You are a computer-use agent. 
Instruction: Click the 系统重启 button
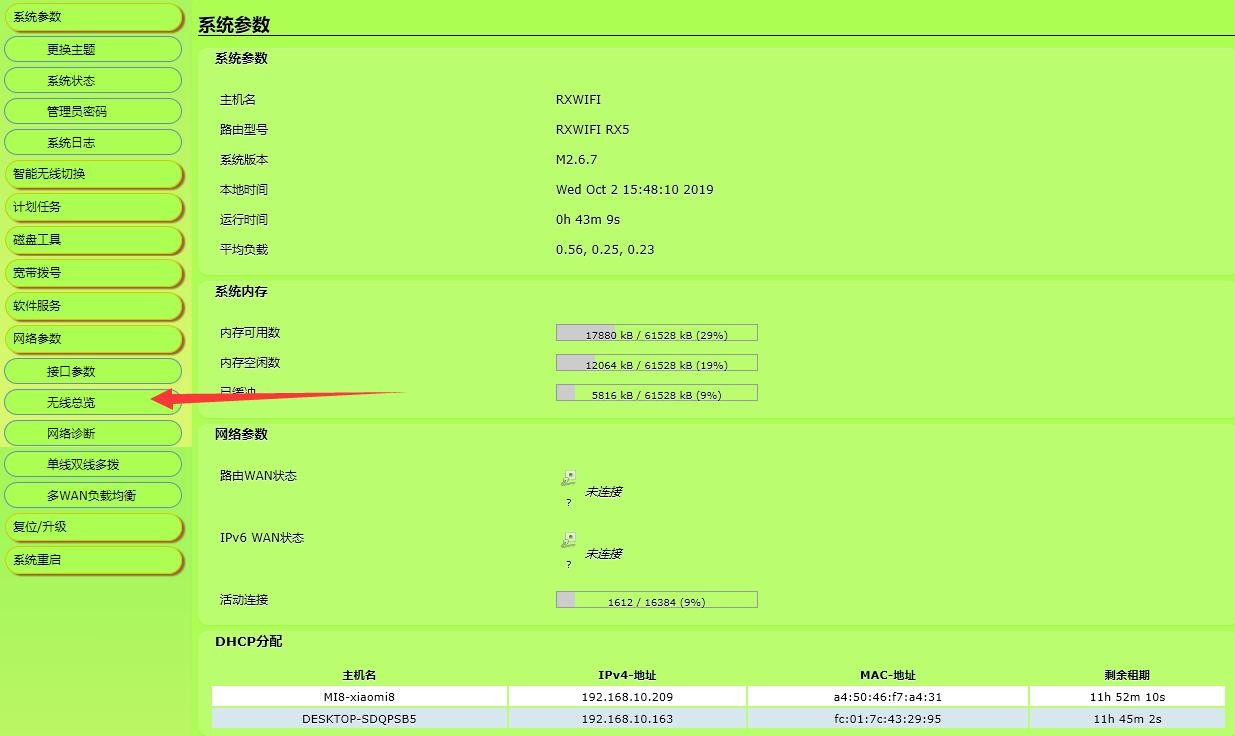(93, 560)
